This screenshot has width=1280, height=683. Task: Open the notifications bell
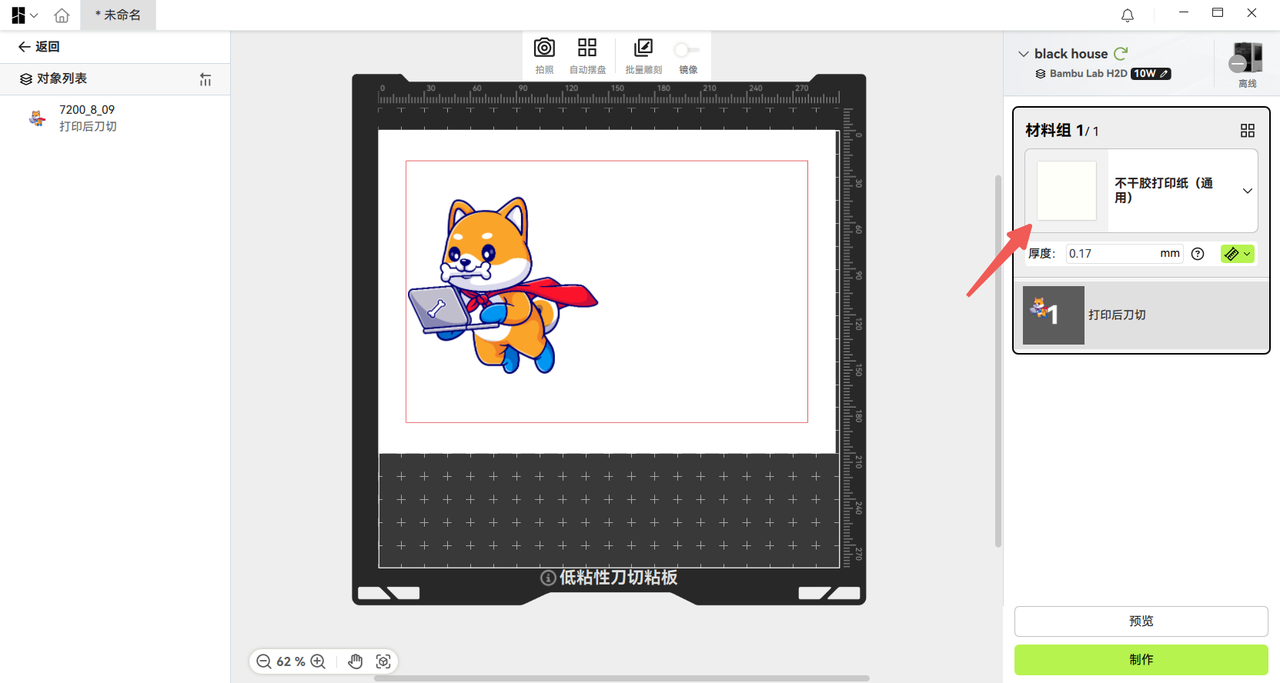[x=1127, y=15]
